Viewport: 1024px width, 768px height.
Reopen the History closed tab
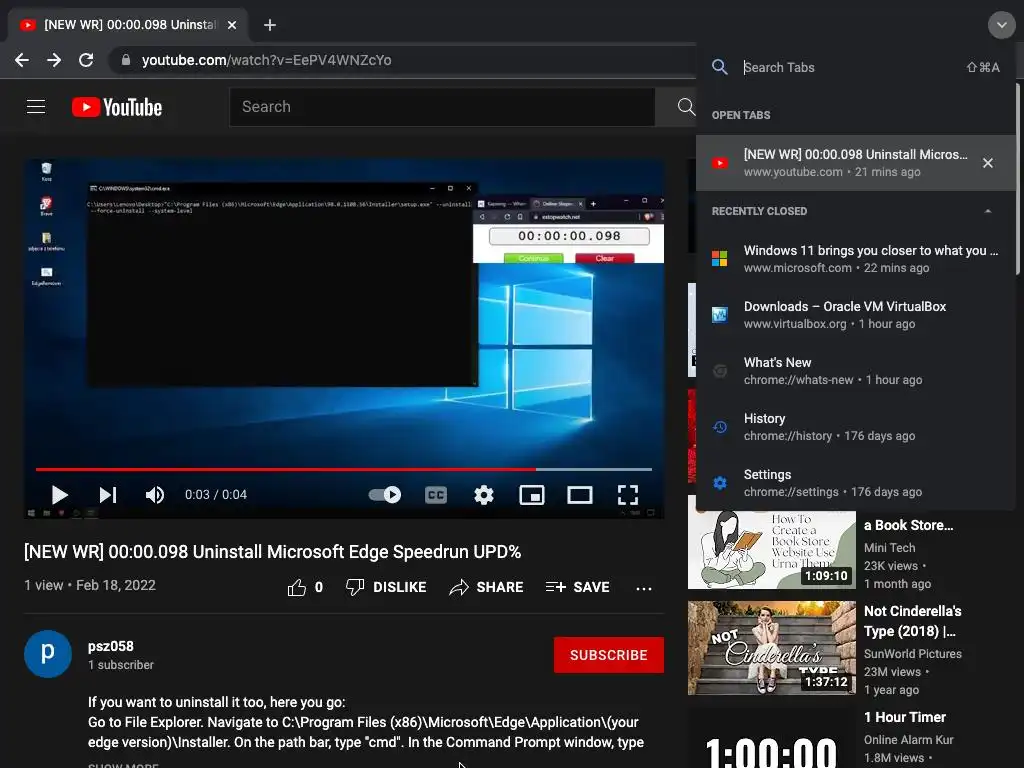pyautogui.click(x=856, y=427)
